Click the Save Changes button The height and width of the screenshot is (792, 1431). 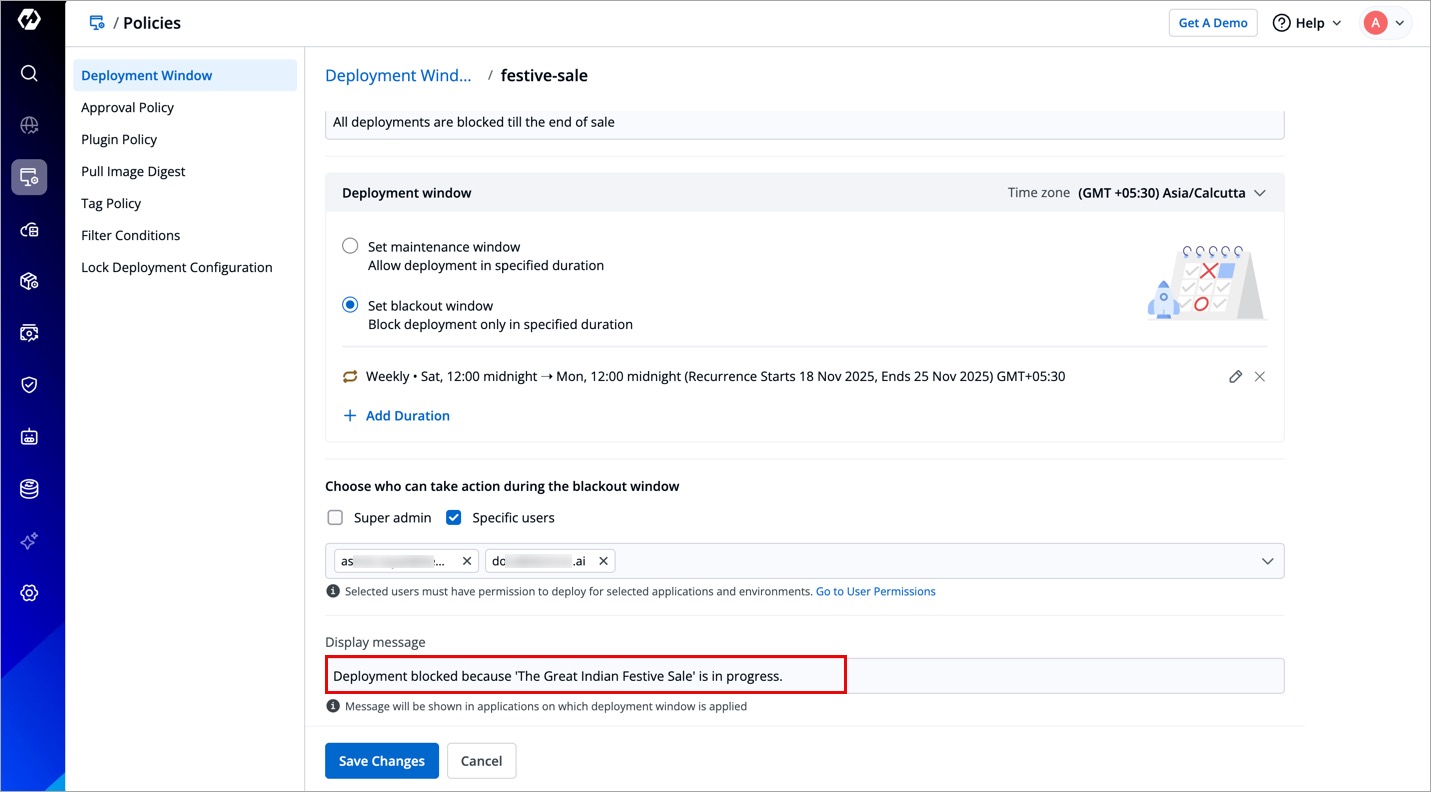[x=381, y=761]
